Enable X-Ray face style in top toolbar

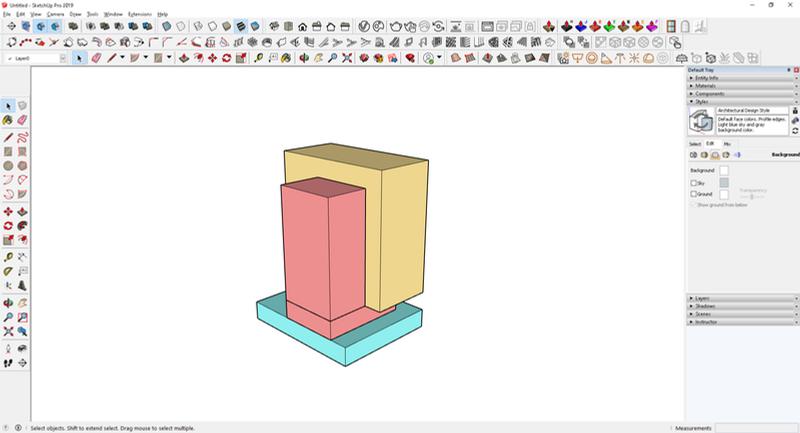point(167,26)
